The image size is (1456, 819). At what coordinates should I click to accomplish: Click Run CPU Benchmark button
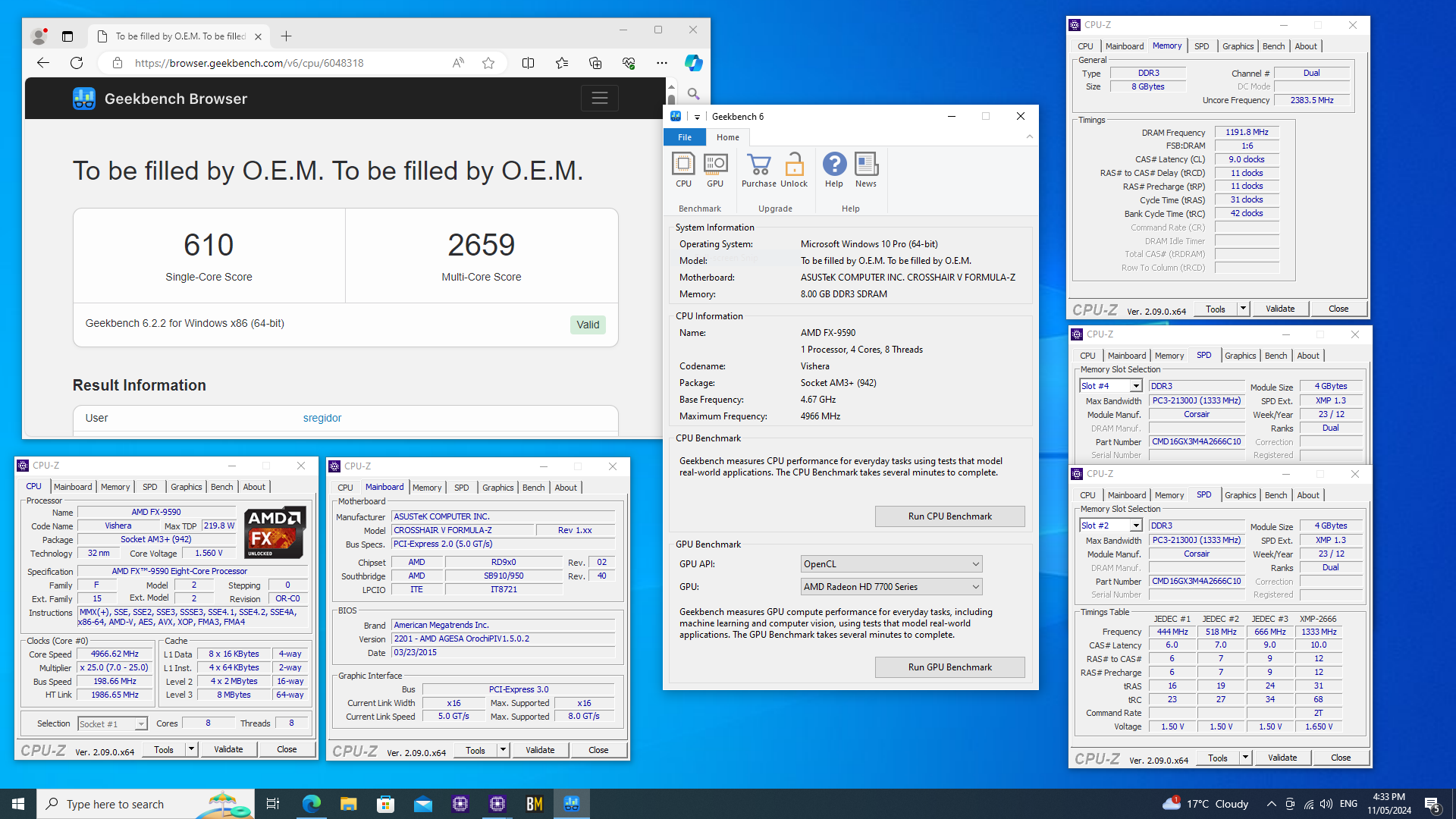950,516
